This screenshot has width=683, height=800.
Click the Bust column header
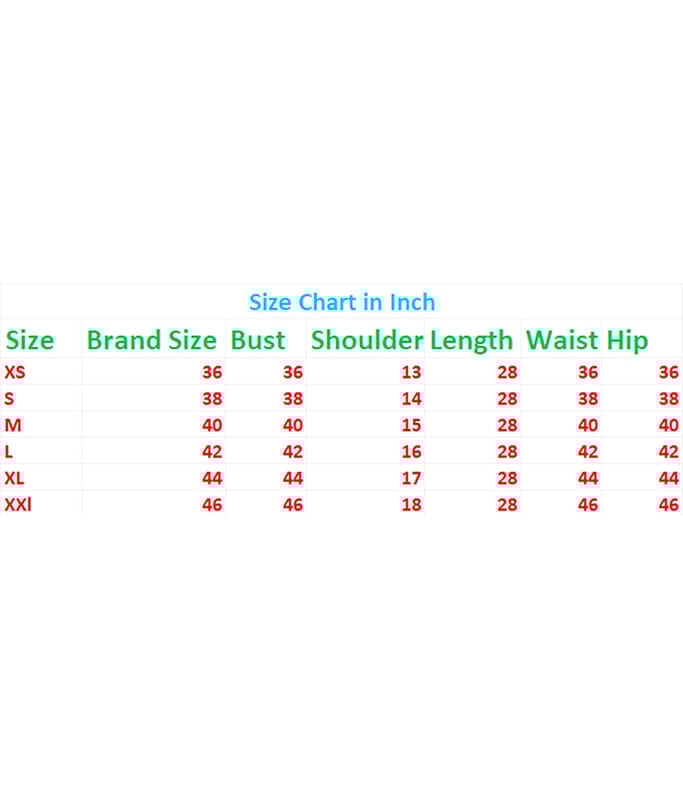tap(258, 340)
